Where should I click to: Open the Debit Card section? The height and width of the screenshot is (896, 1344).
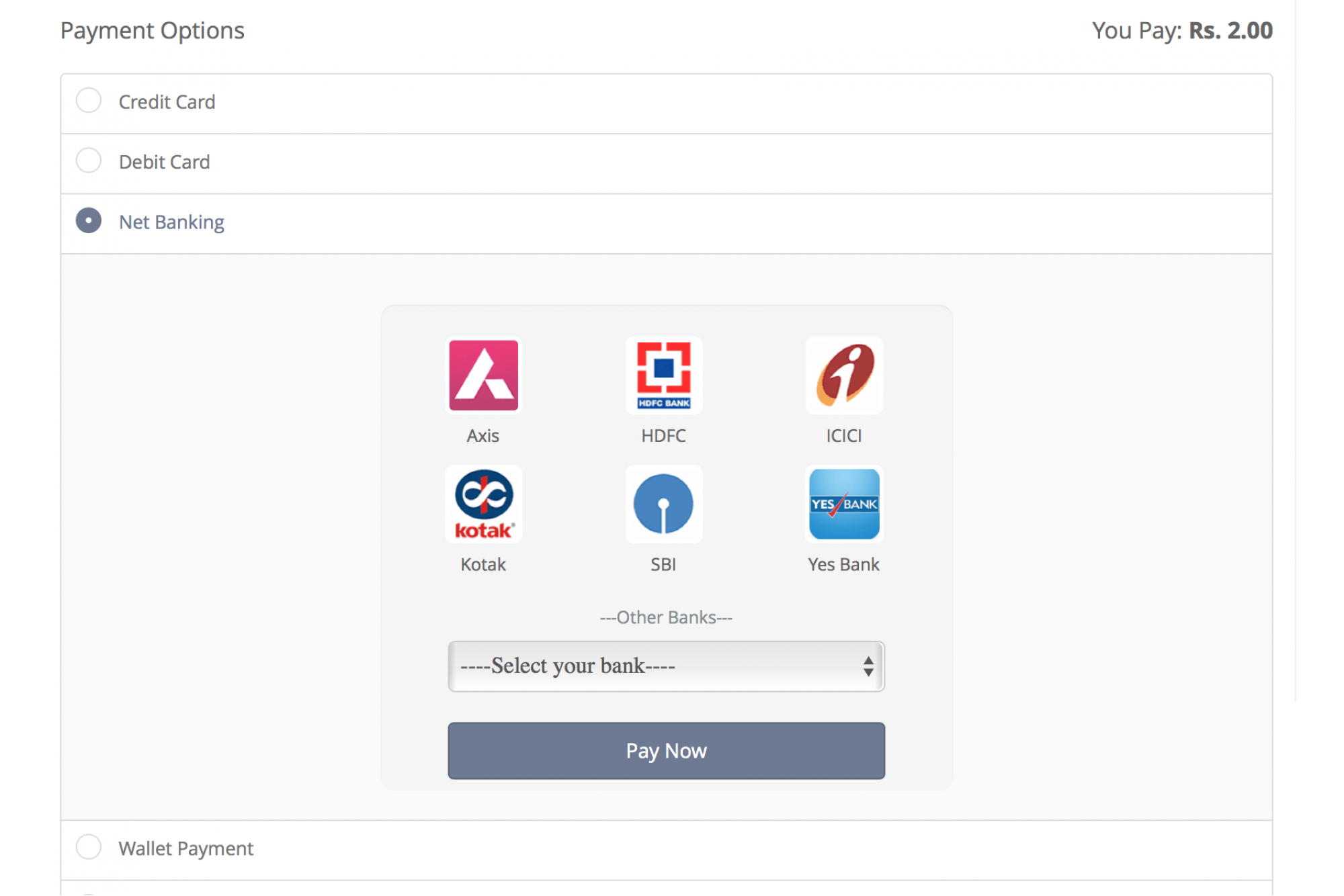(164, 161)
